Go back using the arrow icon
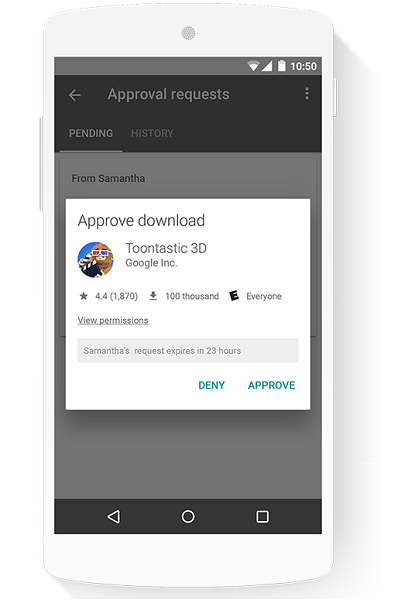 coord(75,95)
